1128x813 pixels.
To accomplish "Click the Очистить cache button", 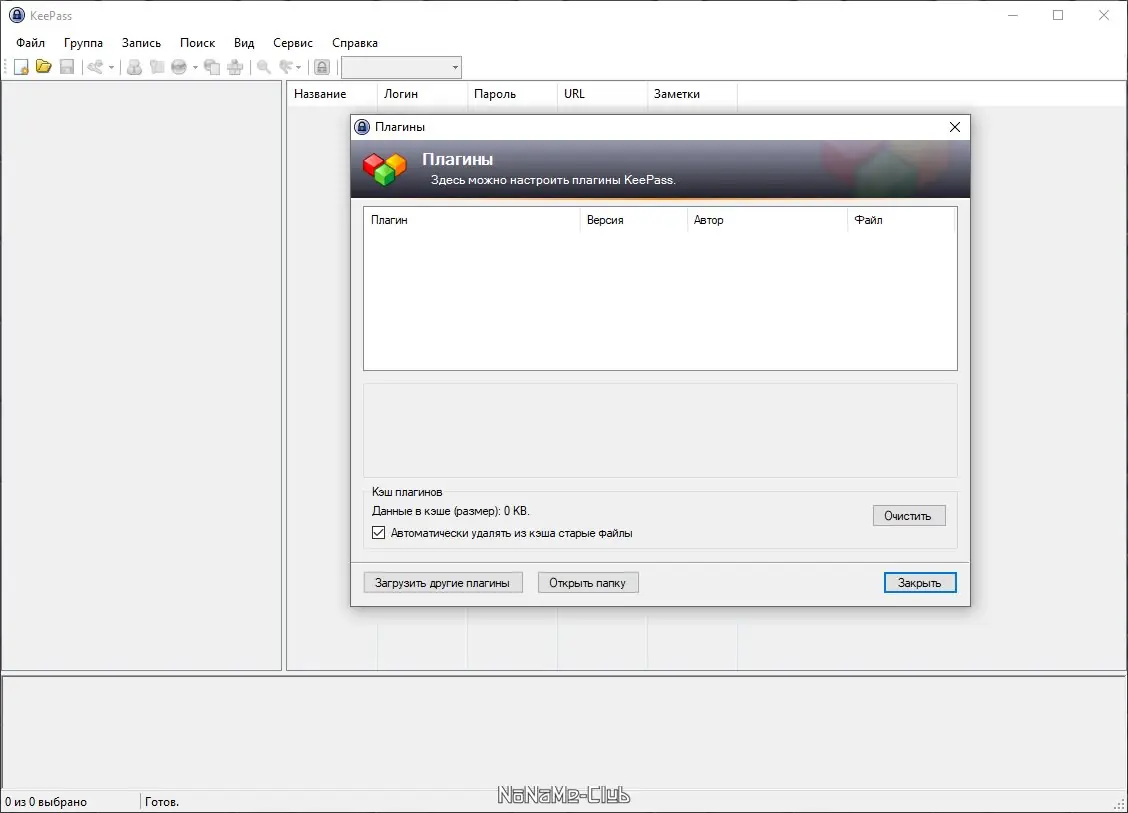I will 909,516.
